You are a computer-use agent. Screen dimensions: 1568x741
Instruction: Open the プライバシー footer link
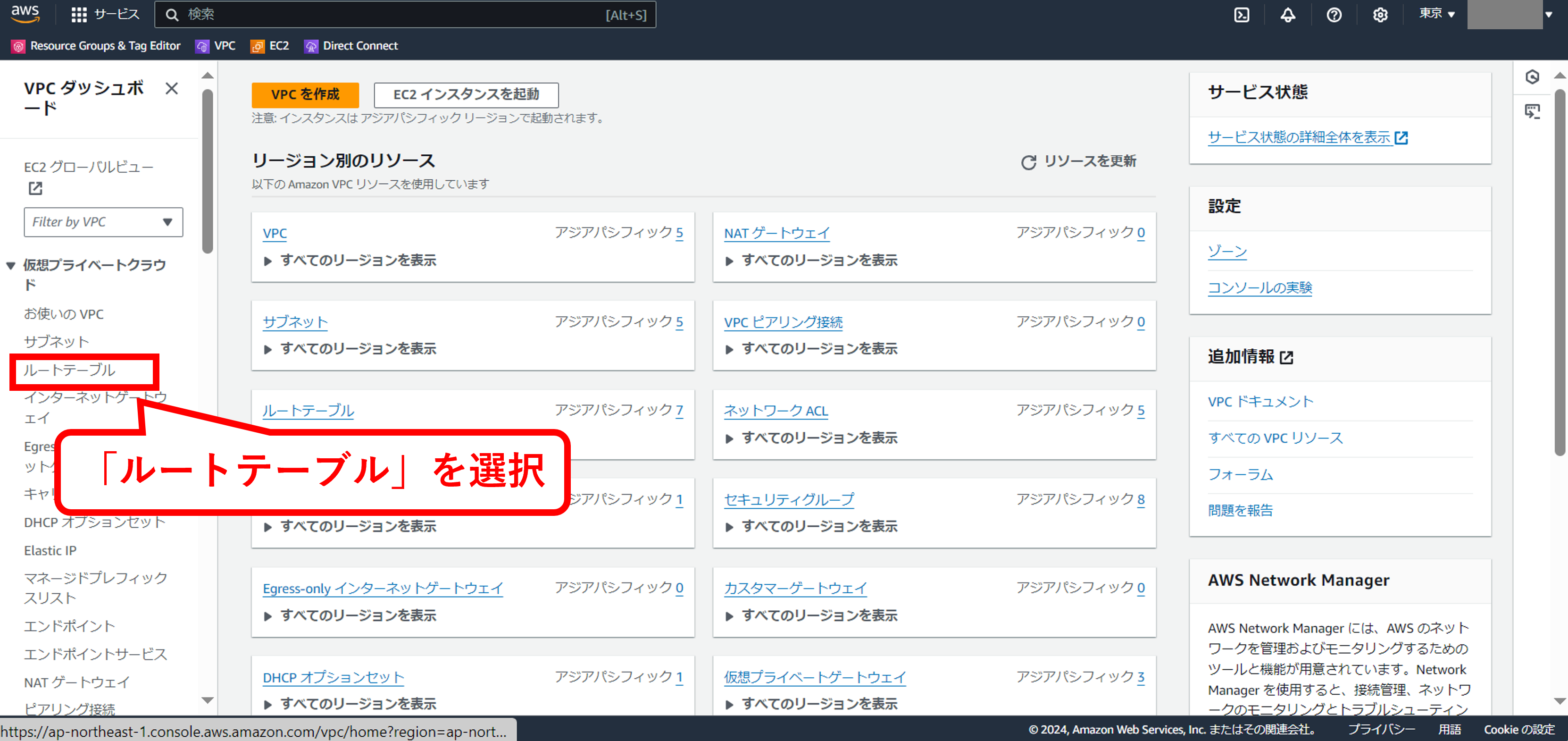(1381, 729)
